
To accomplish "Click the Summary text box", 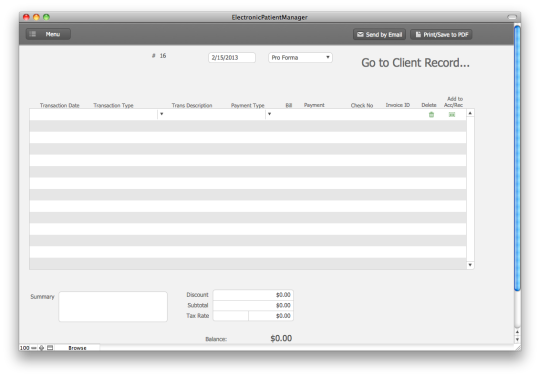I will click(x=113, y=306).
